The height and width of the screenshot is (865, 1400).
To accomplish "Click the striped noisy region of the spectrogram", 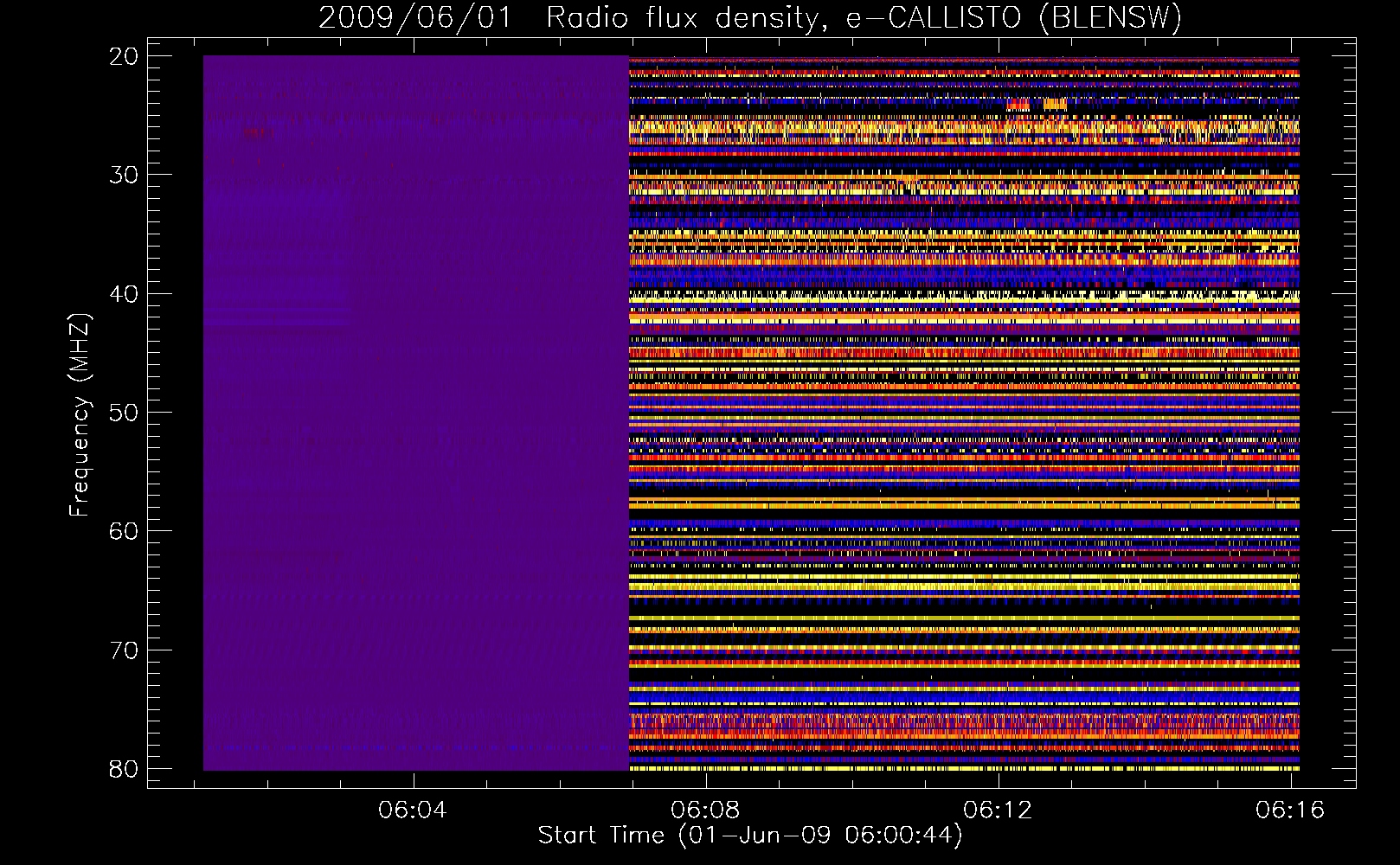I will point(964,413).
